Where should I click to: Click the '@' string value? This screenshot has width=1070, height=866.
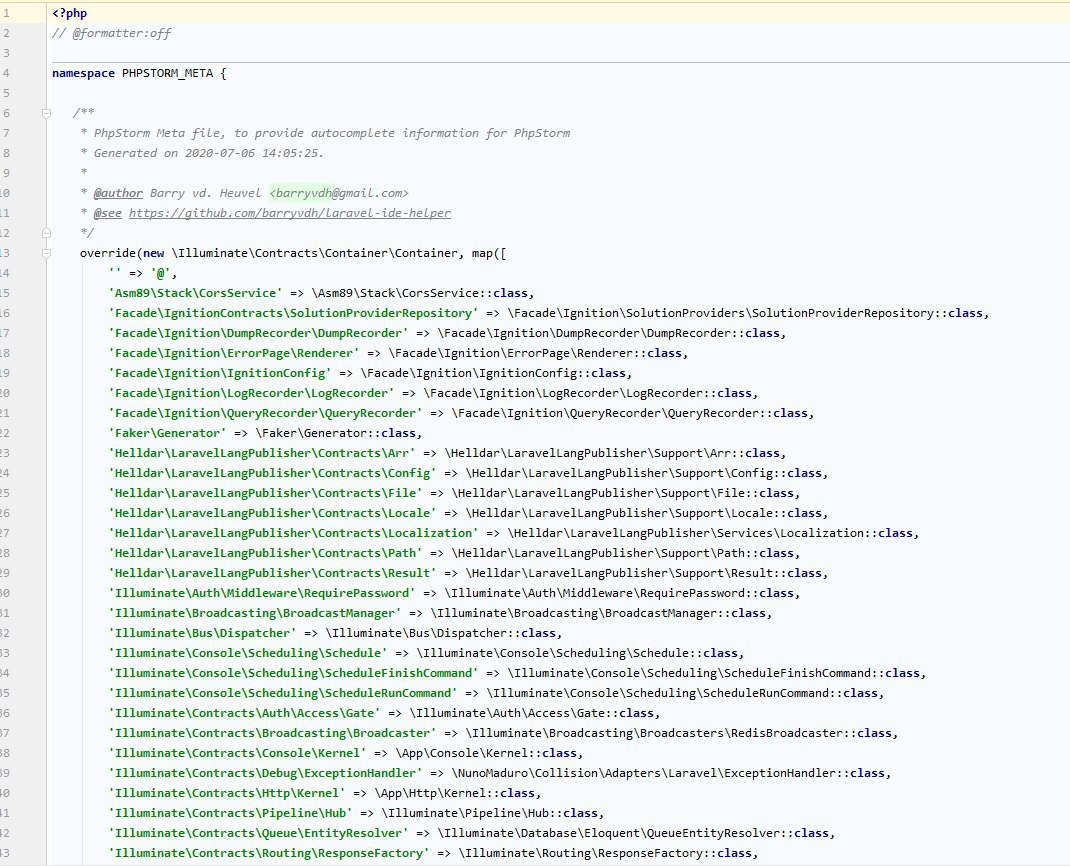click(x=162, y=273)
